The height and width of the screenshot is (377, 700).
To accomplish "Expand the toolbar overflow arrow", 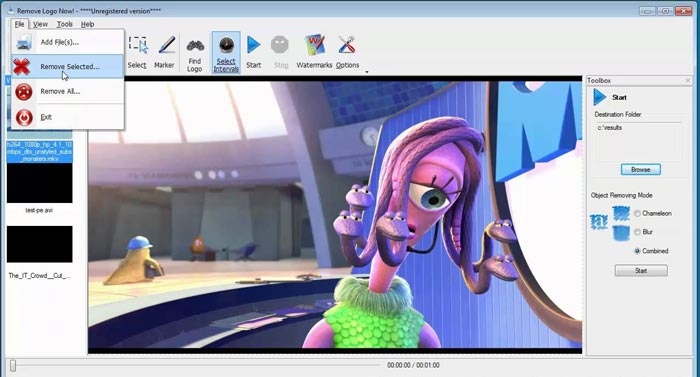I will 367,72.
